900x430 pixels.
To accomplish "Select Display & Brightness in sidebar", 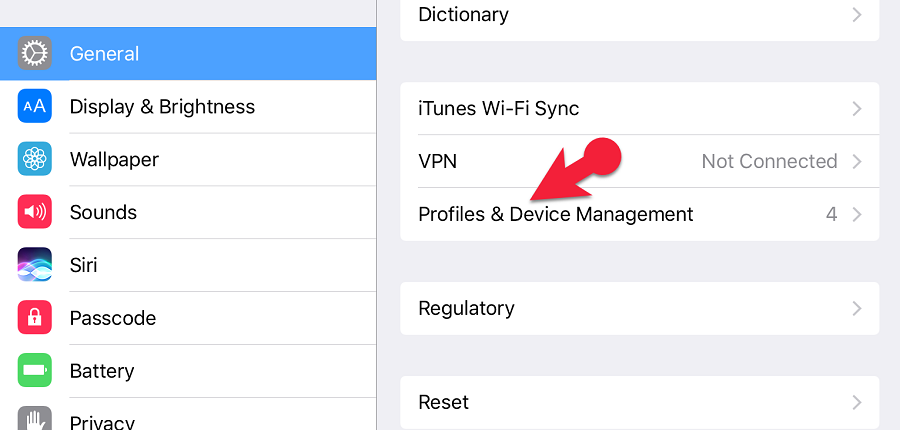I will point(162,107).
